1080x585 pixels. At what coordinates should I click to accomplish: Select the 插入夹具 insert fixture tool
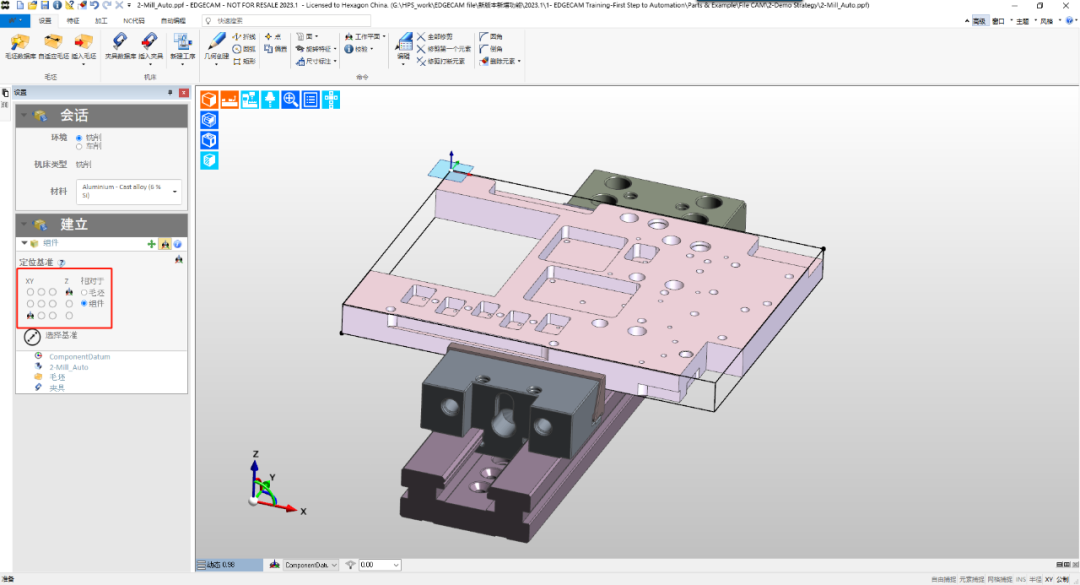[x=150, y=46]
